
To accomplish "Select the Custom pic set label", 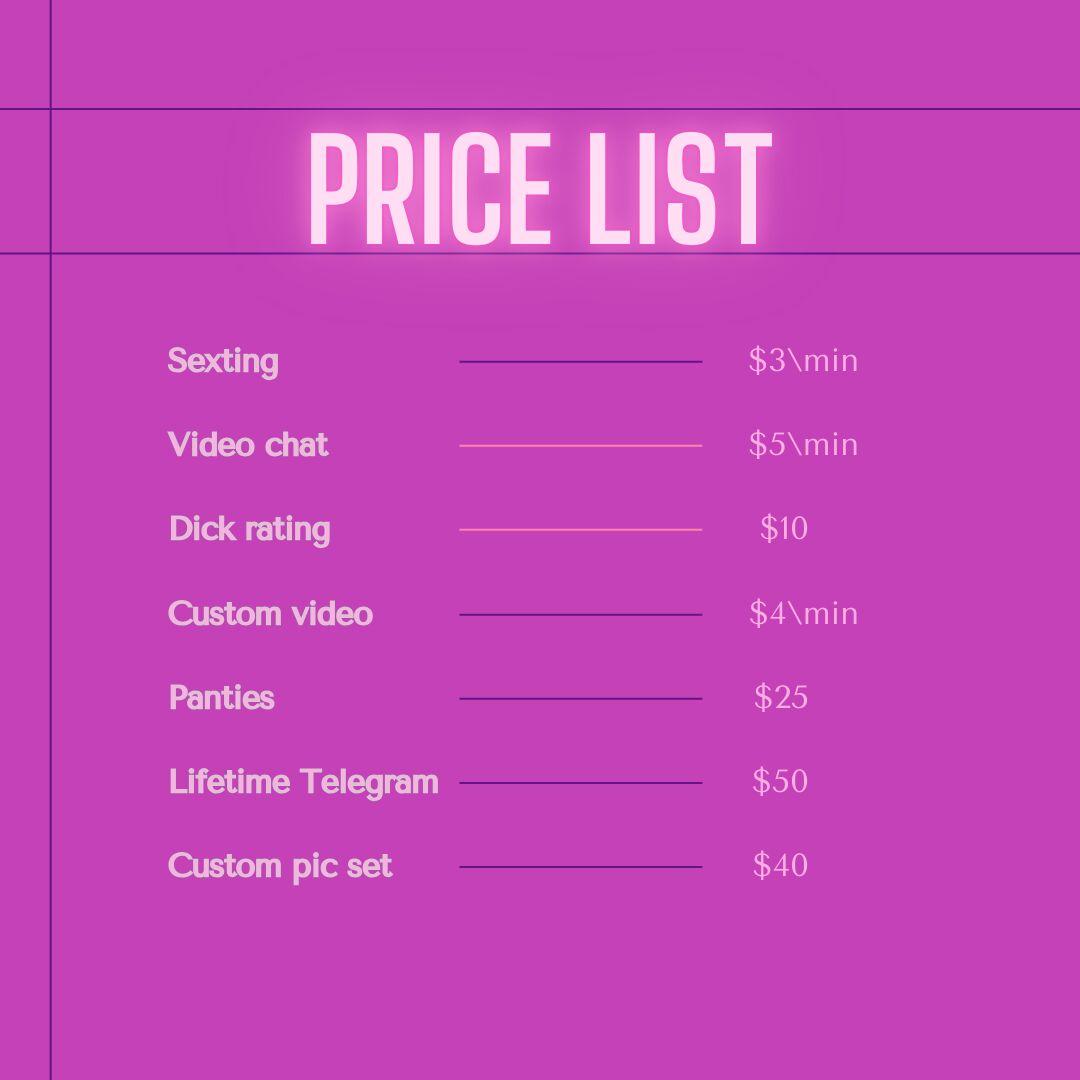I will (280, 866).
